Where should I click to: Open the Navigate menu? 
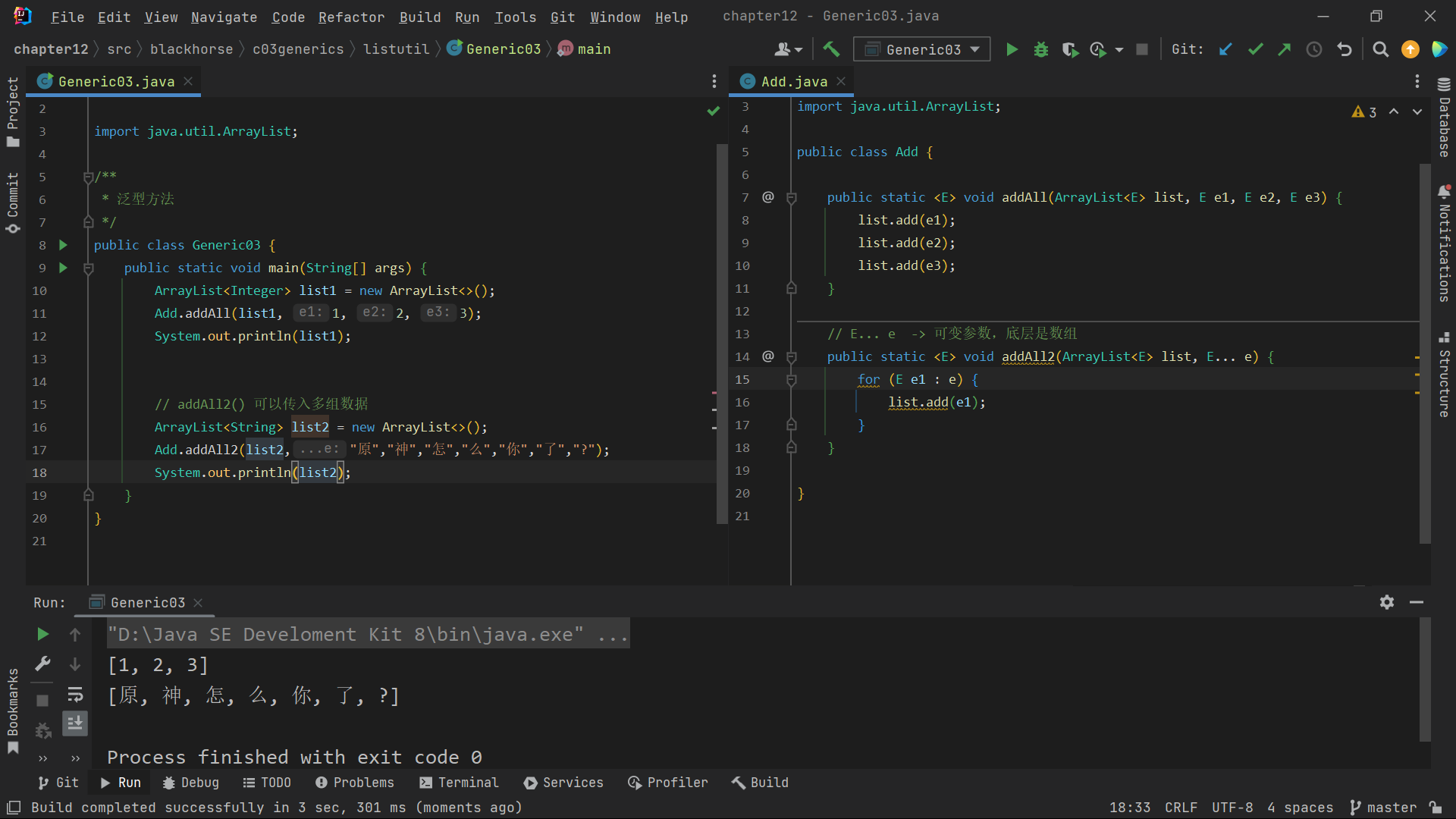(x=224, y=17)
